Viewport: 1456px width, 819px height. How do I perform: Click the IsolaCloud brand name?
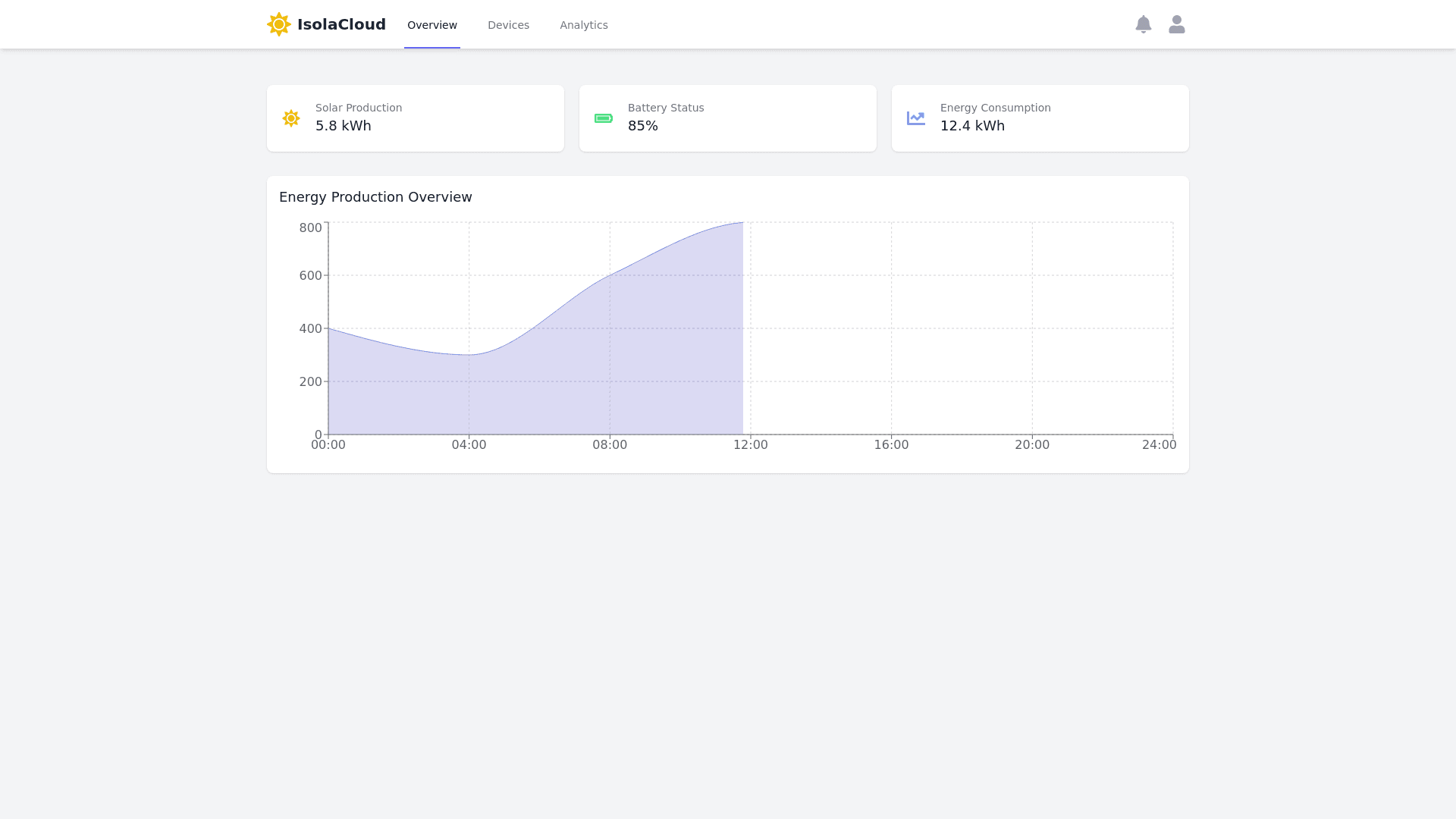pos(341,24)
